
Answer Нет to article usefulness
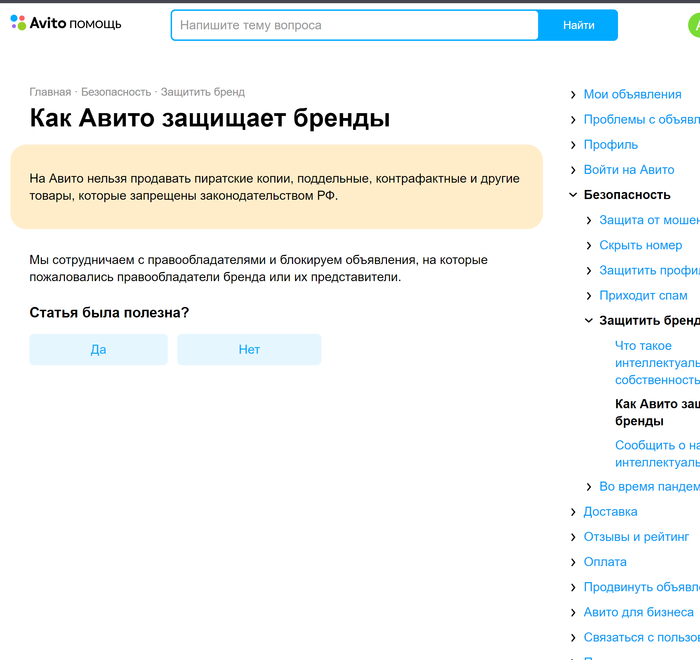249,349
